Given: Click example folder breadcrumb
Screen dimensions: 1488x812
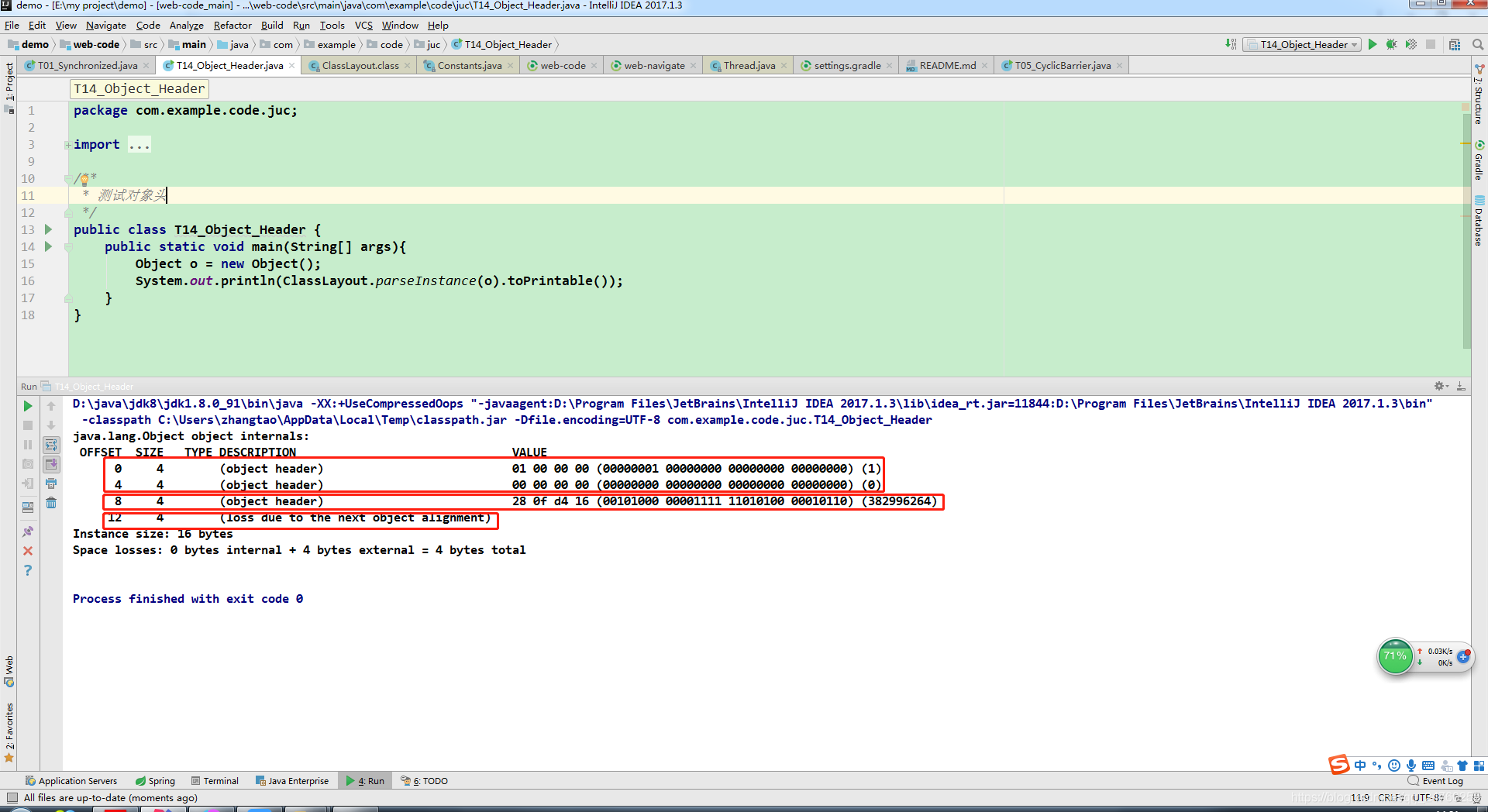Looking at the screenshot, I should pyautogui.click(x=330, y=45).
